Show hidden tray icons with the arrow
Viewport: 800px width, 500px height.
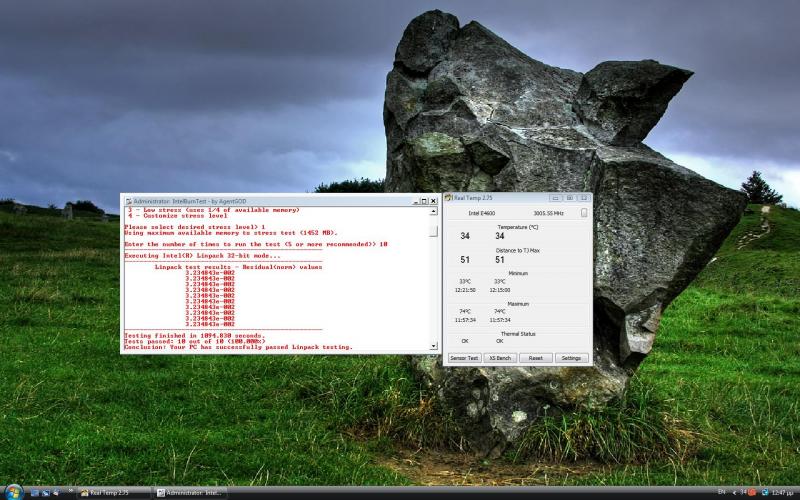coord(735,492)
